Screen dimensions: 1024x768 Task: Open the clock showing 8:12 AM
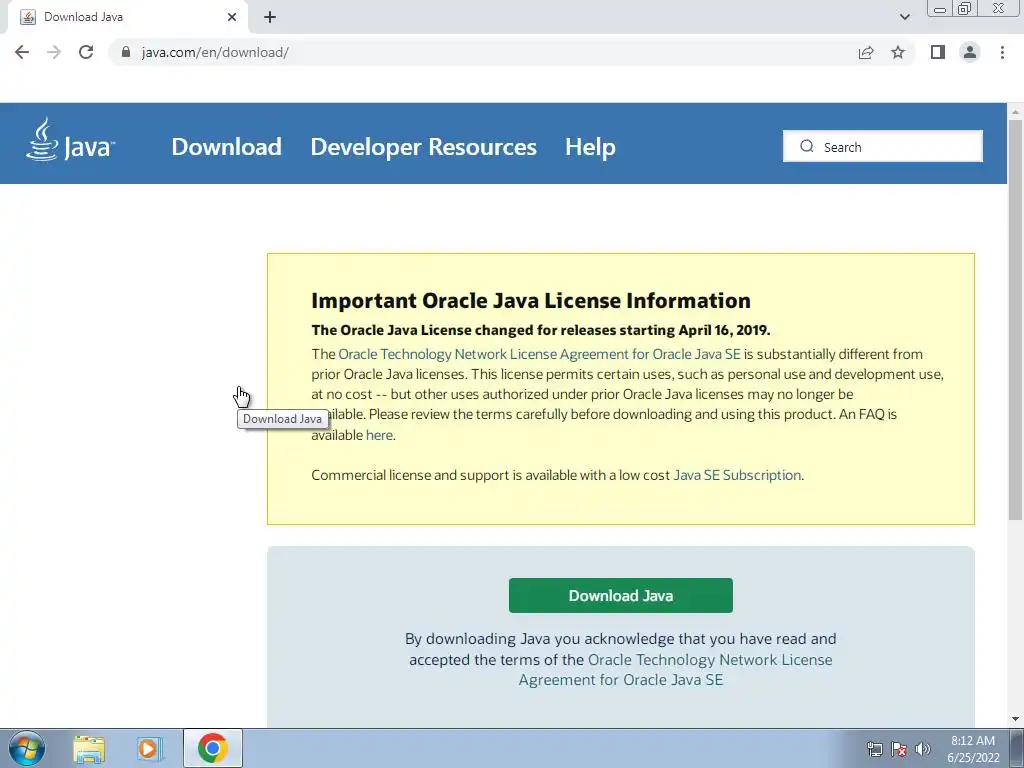pos(973,749)
